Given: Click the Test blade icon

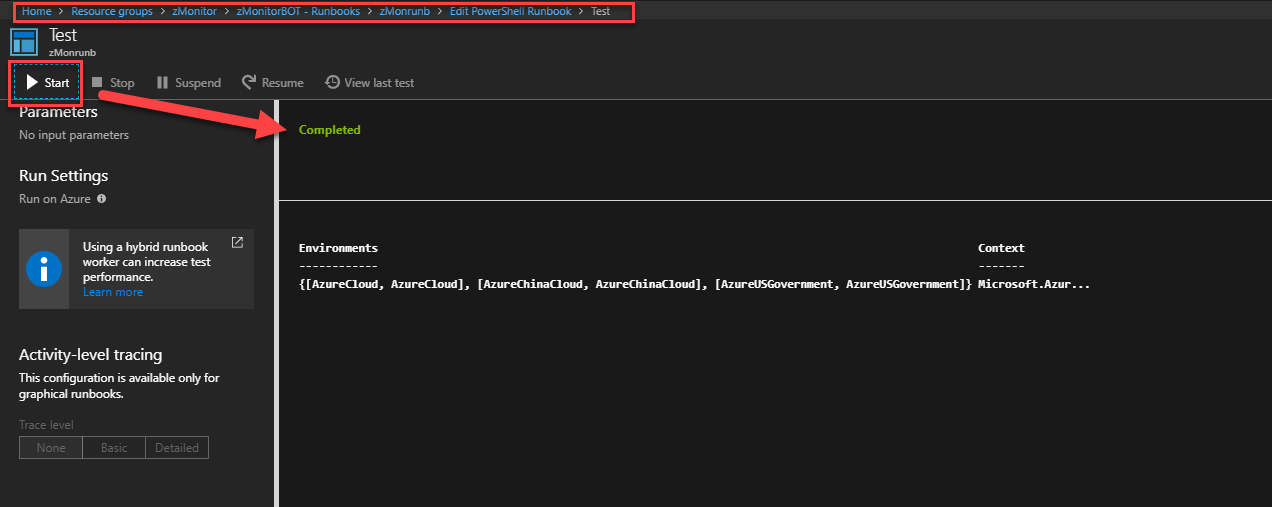Looking at the screenshot, I should click(x=24, y=42).
